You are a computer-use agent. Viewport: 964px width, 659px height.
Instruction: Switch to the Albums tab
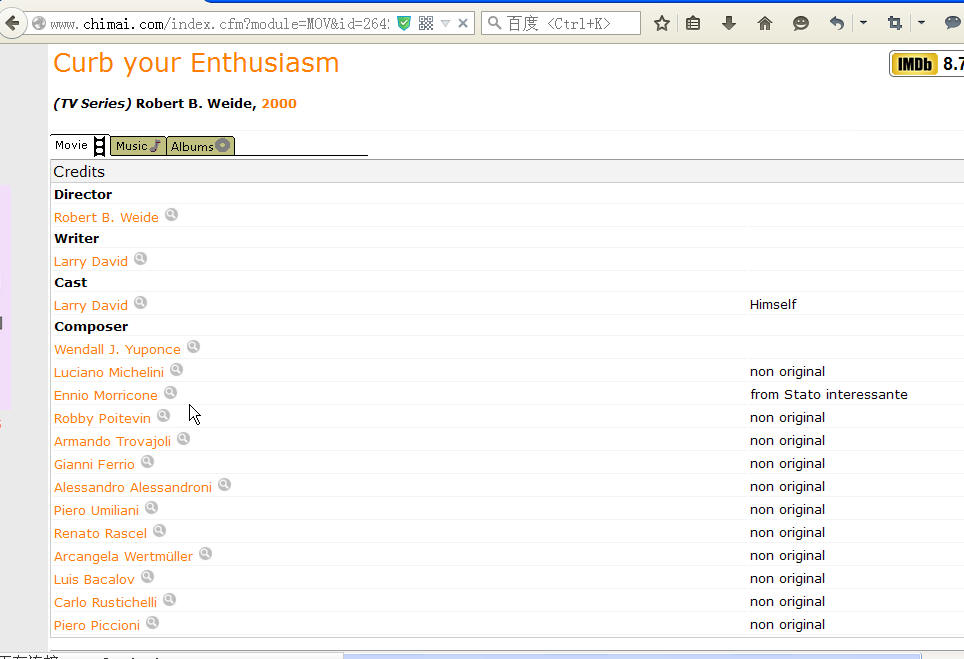click(x=200, y=146)
